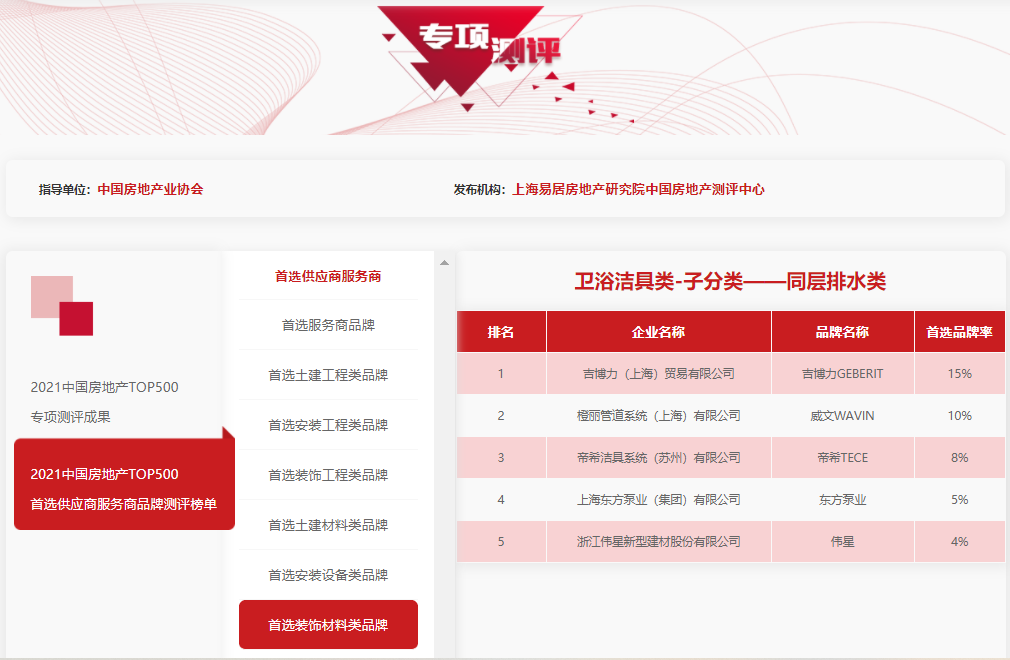Viewport: 1010px width, 660px height.
Task: Click the 10% rate cell
Action: [x=960, y=415]
